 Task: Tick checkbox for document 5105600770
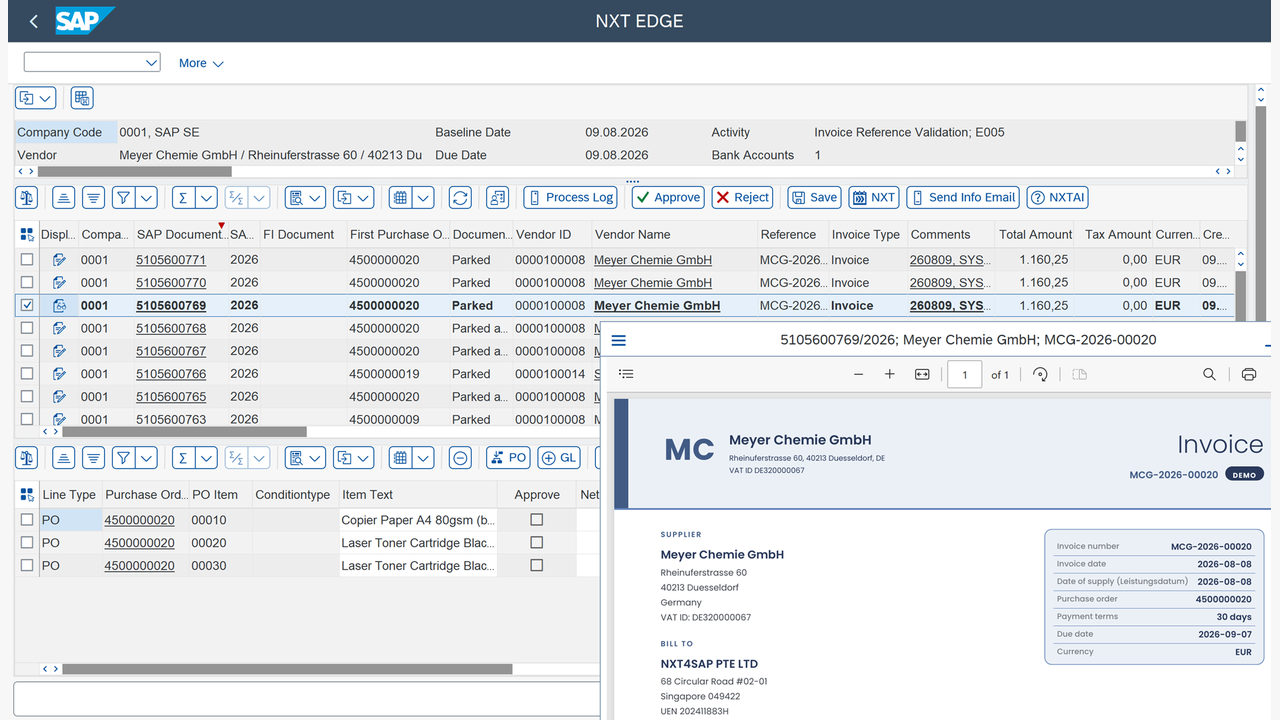click(x=27, y=283)
